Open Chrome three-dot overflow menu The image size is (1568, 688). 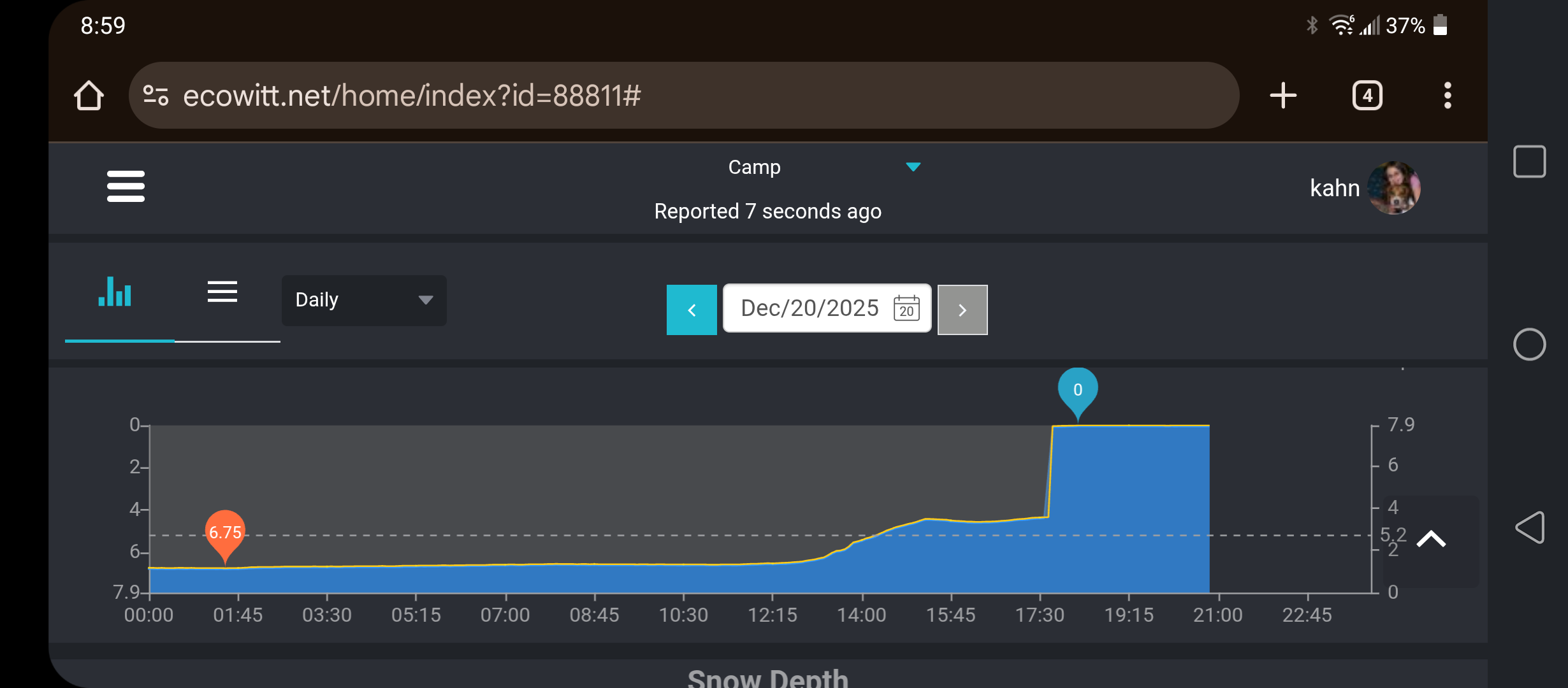[1447, 96]
